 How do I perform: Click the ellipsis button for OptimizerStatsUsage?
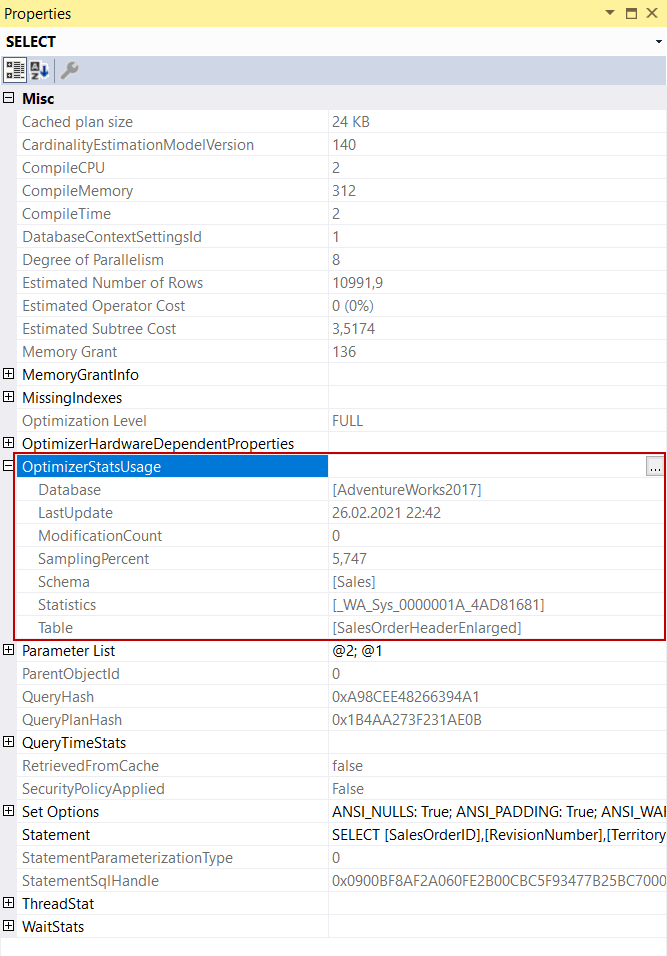point(655,467)
